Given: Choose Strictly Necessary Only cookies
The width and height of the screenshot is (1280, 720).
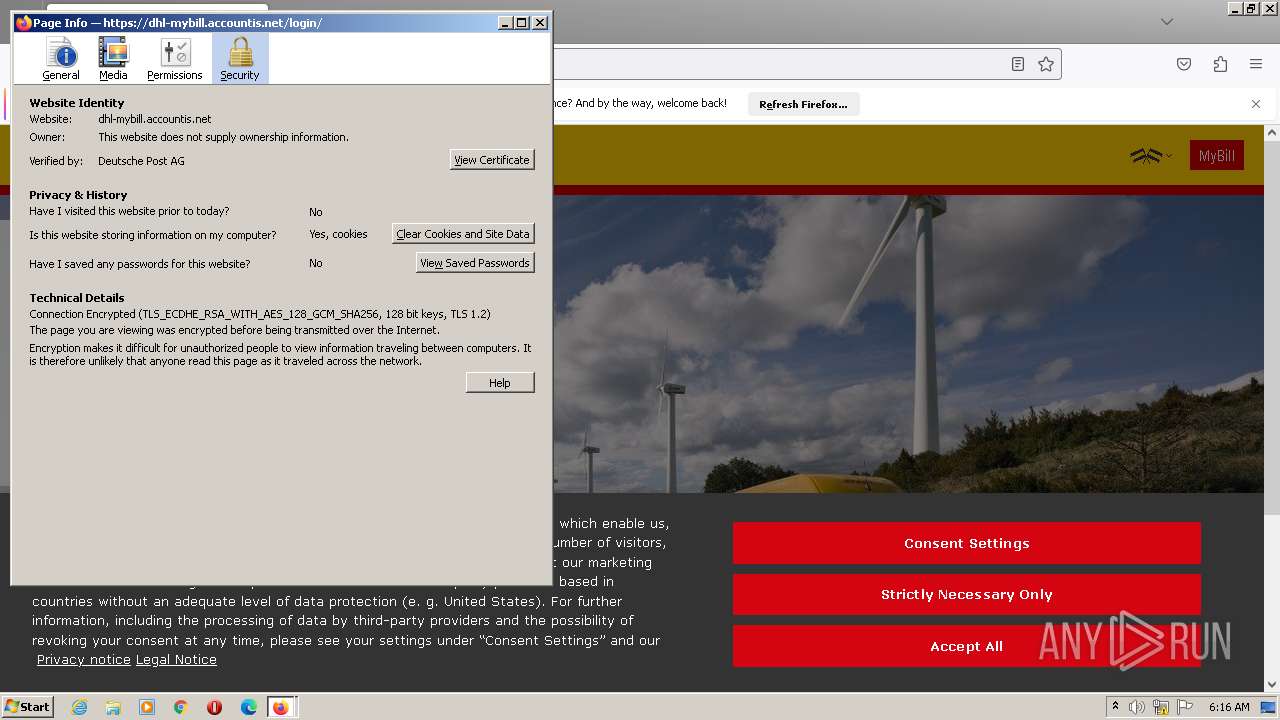Looking at the screenshot, I should (967, 594).
